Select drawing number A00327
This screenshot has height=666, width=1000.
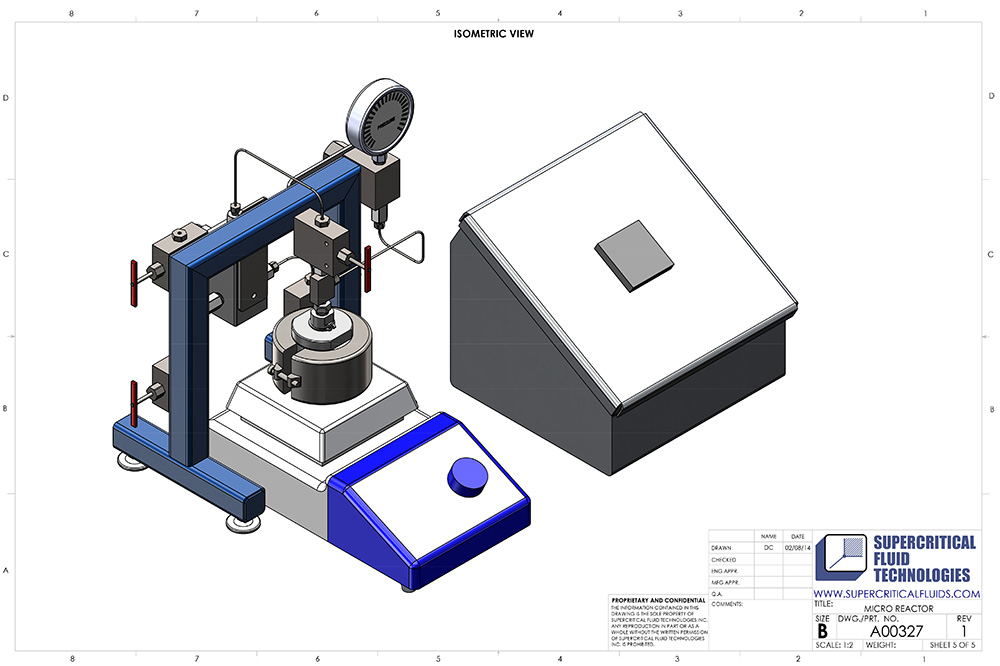(895, 631)
